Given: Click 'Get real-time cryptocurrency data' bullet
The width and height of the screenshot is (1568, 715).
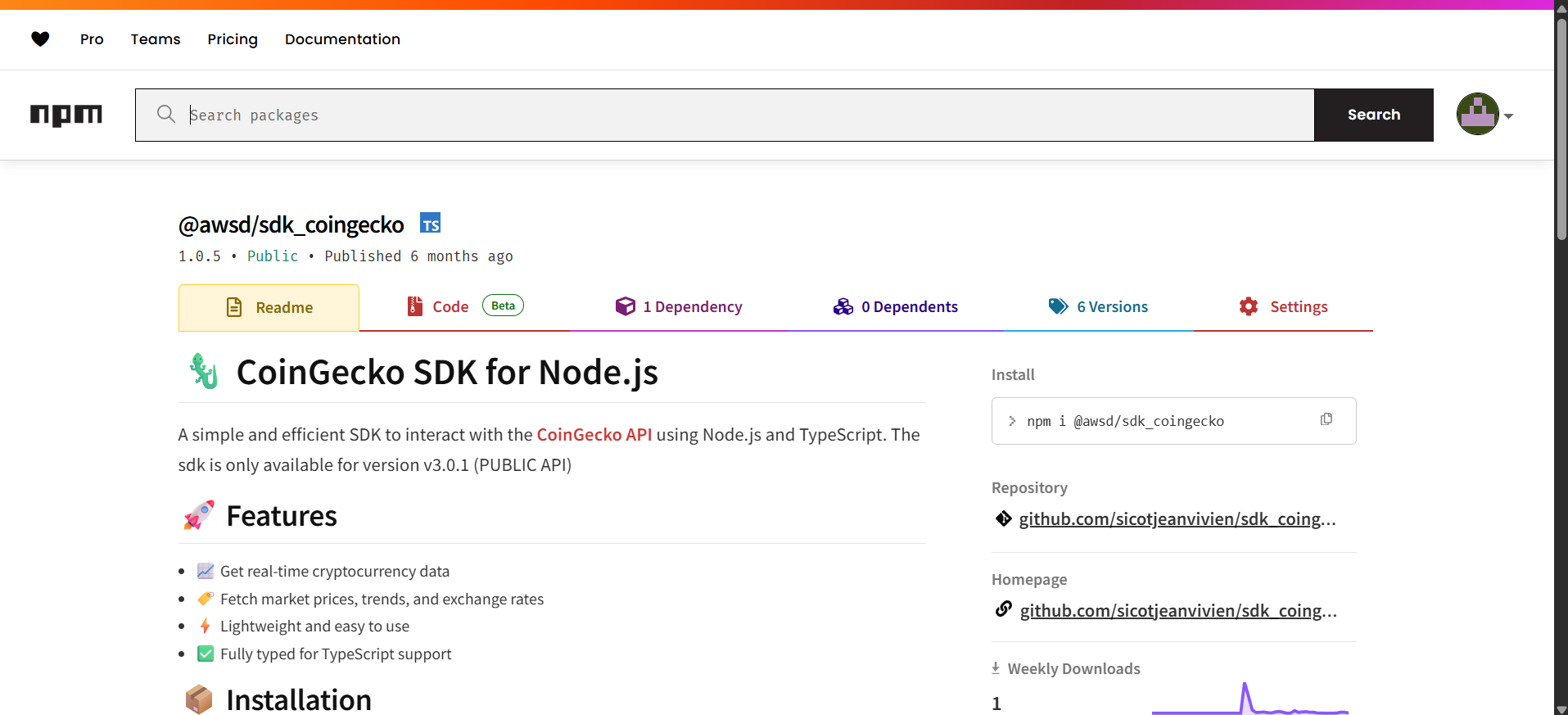Looking at the screenshot, I should point(335,571).
